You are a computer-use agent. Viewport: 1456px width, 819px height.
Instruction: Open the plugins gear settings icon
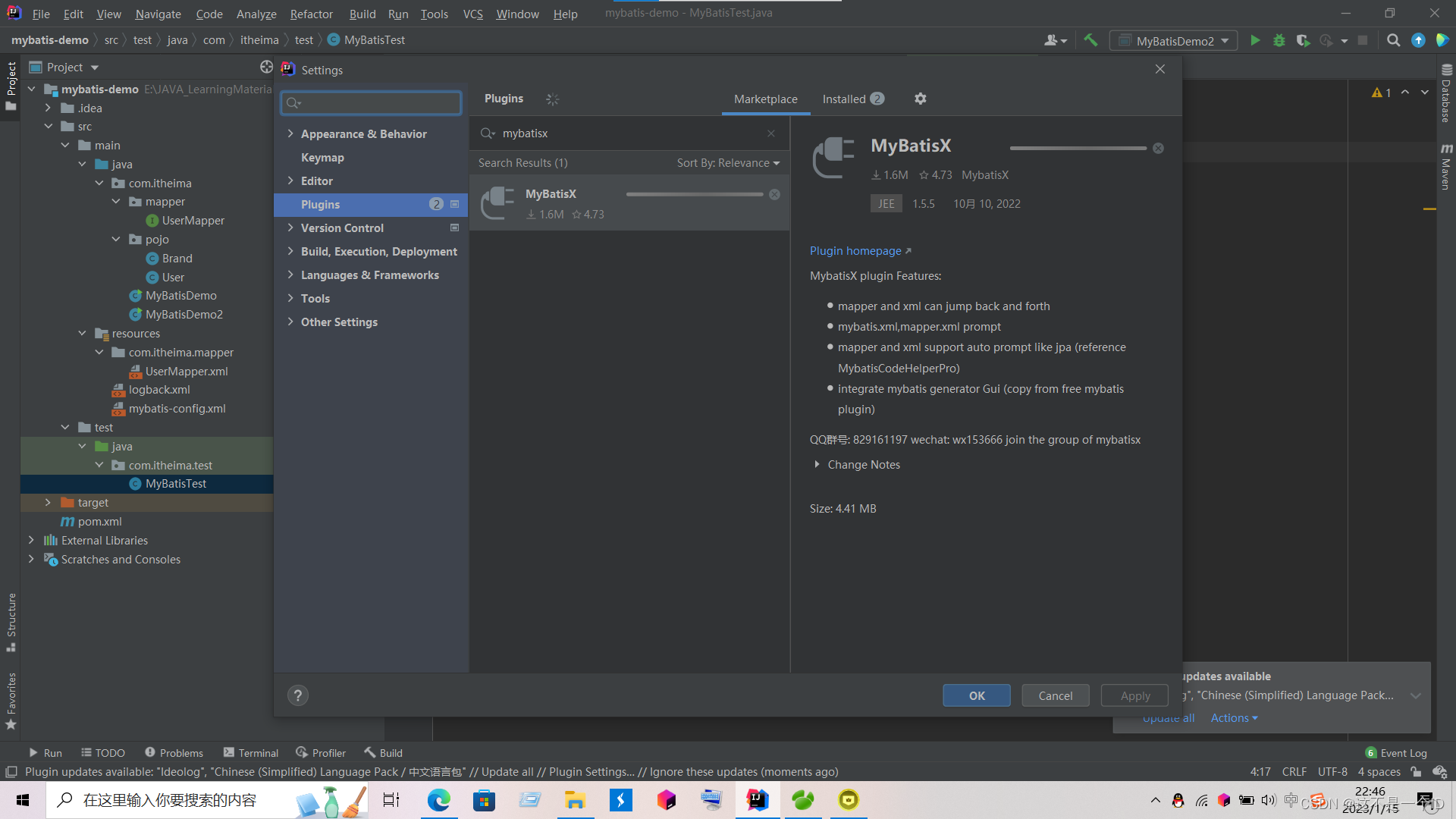[x=920, y=99]
